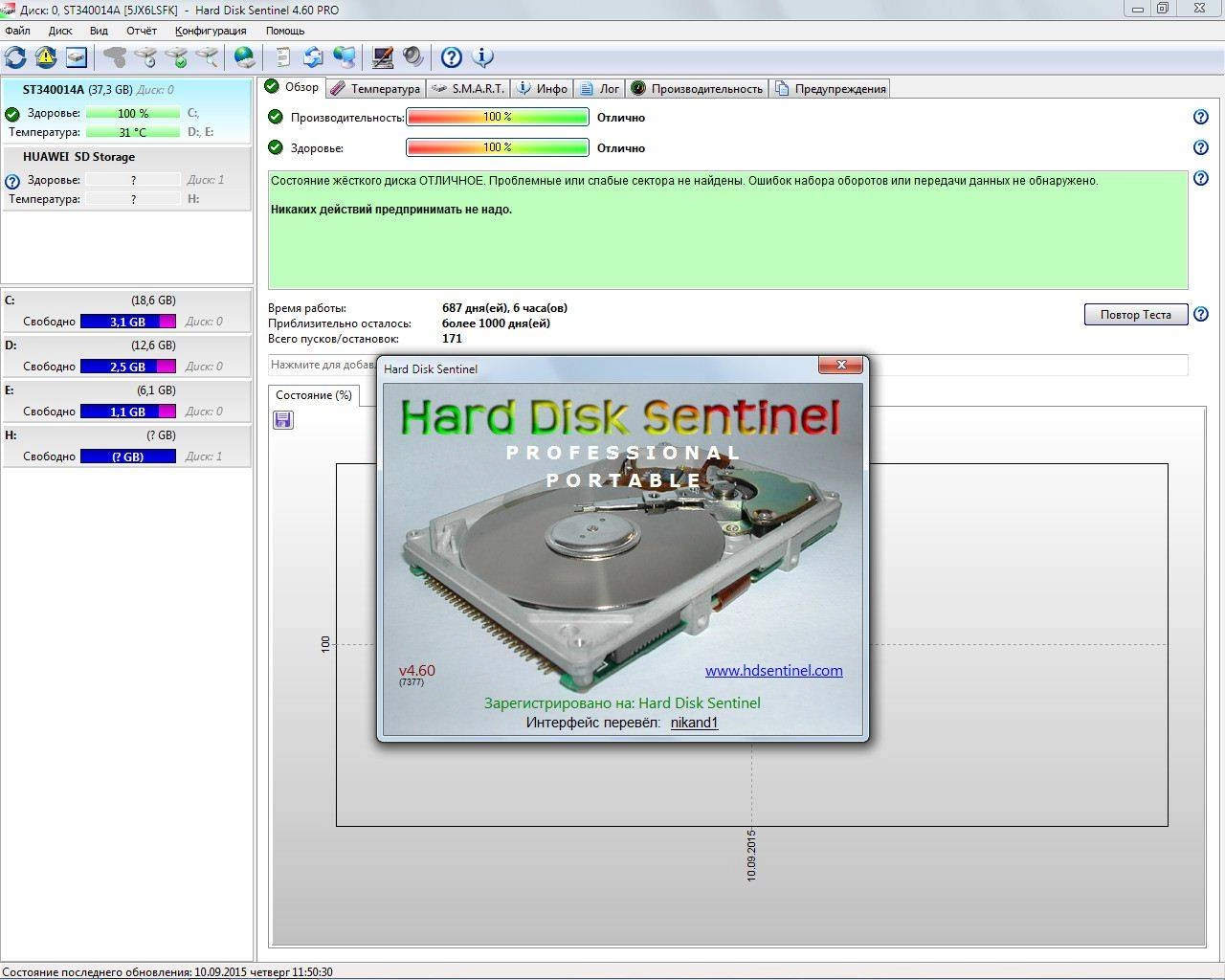Screen dimensions: 1225x980
Task: Select the HUAWEI SD Storage disk entry
Action: click(x=126, y=177)
